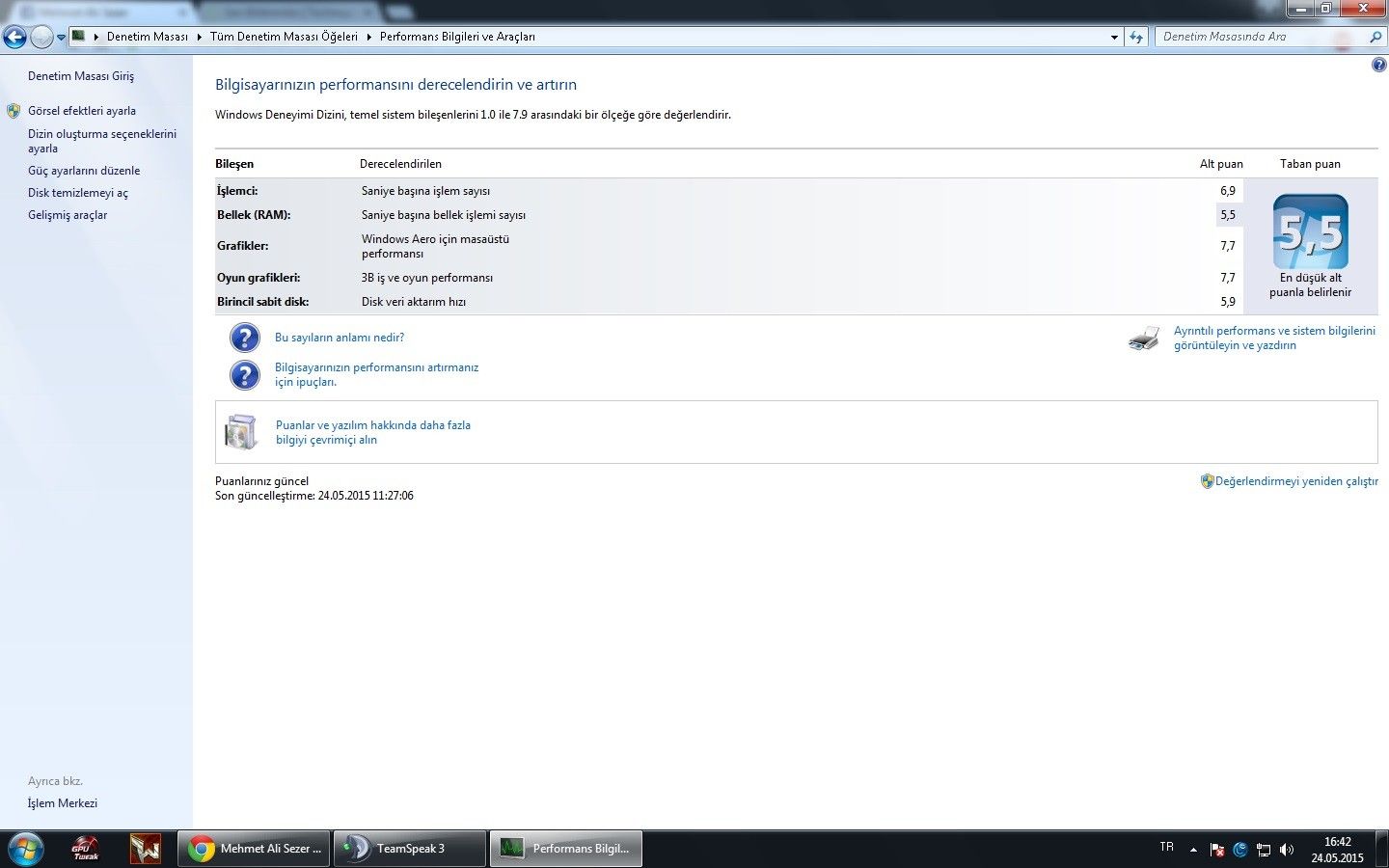The height and width of the screenshot is (868, 1389).
Task: Open the TR language indicator in the tray
Action: tap(1167, 847)
